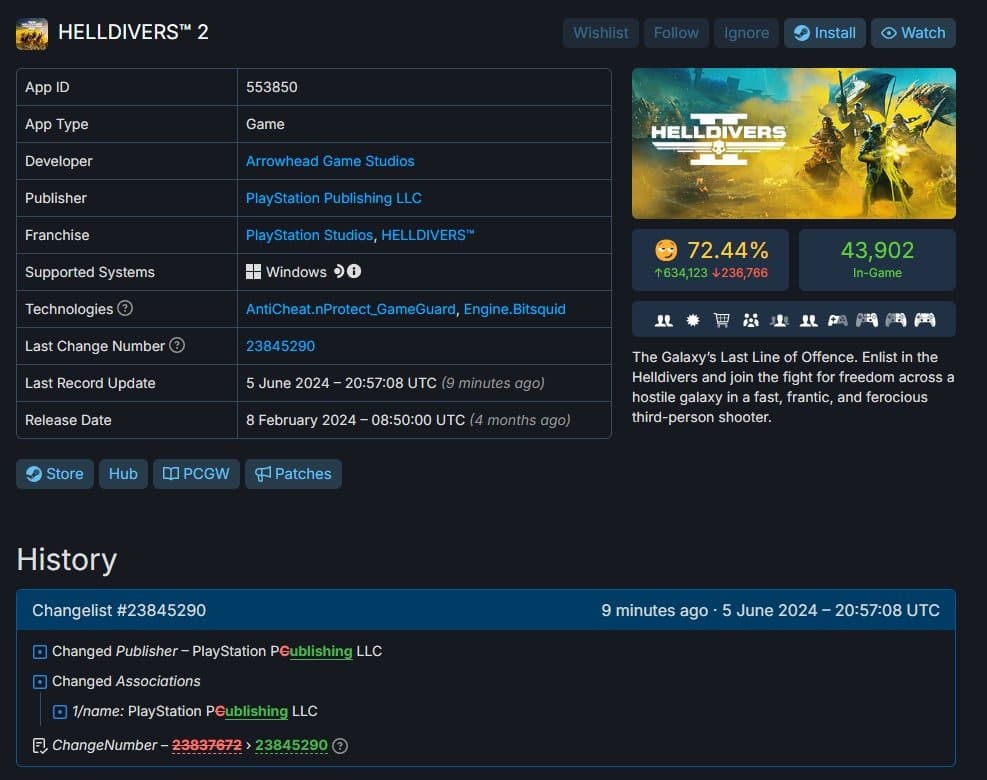Open Changelist #23845290 header link
987x780 pixels.
(x=119, y=610)
